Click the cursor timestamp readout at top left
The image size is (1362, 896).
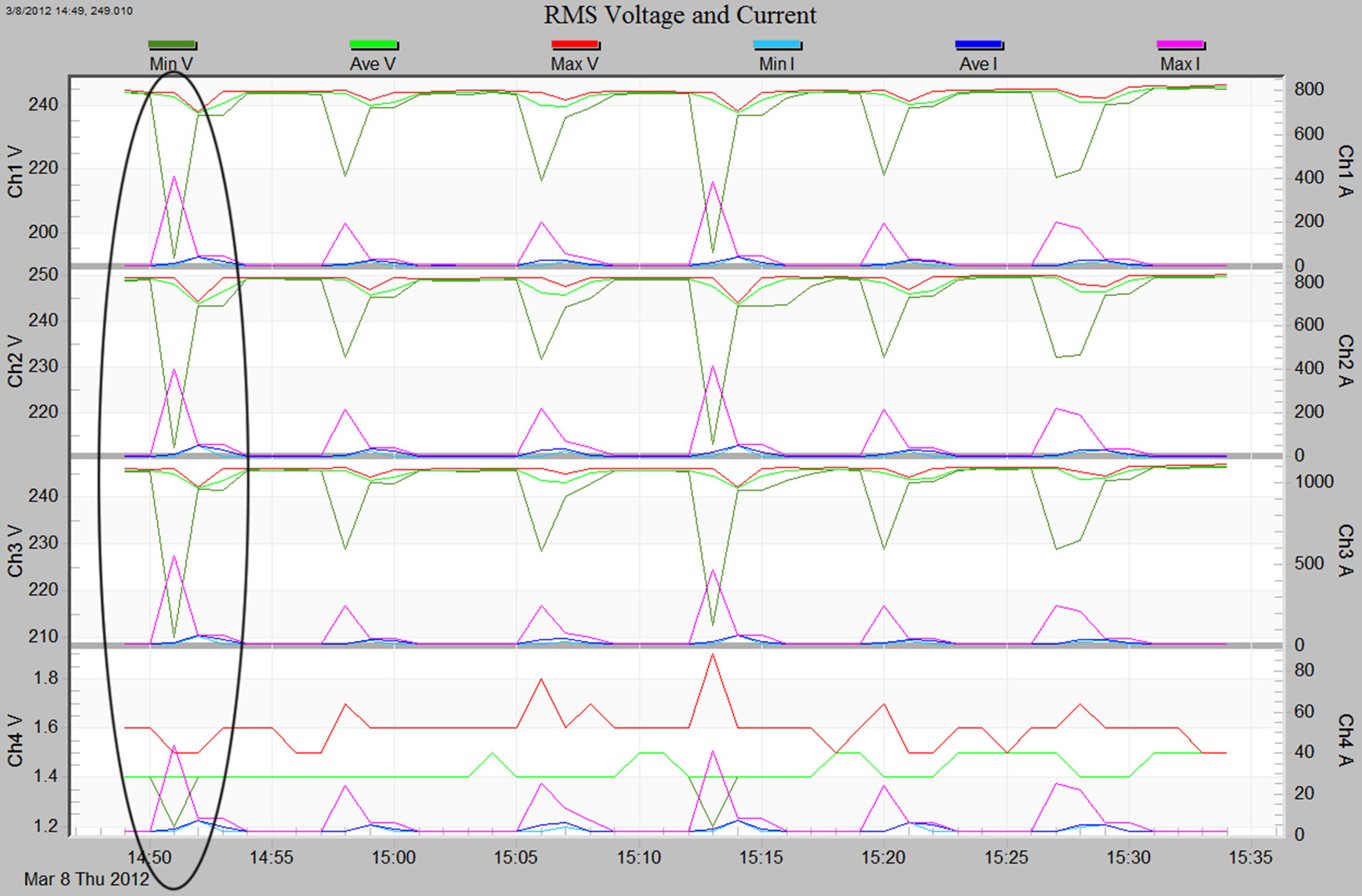tap(69, 11)
